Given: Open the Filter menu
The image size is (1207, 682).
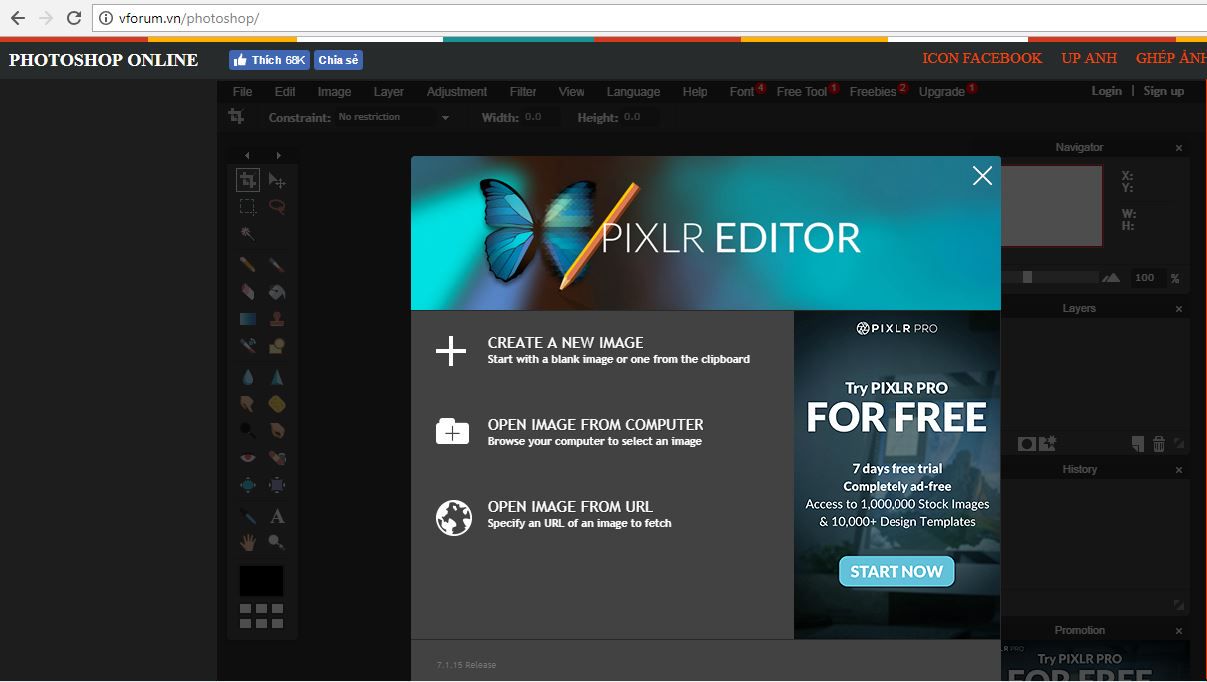Looking at the screenshot, I should tap(523, 91).
